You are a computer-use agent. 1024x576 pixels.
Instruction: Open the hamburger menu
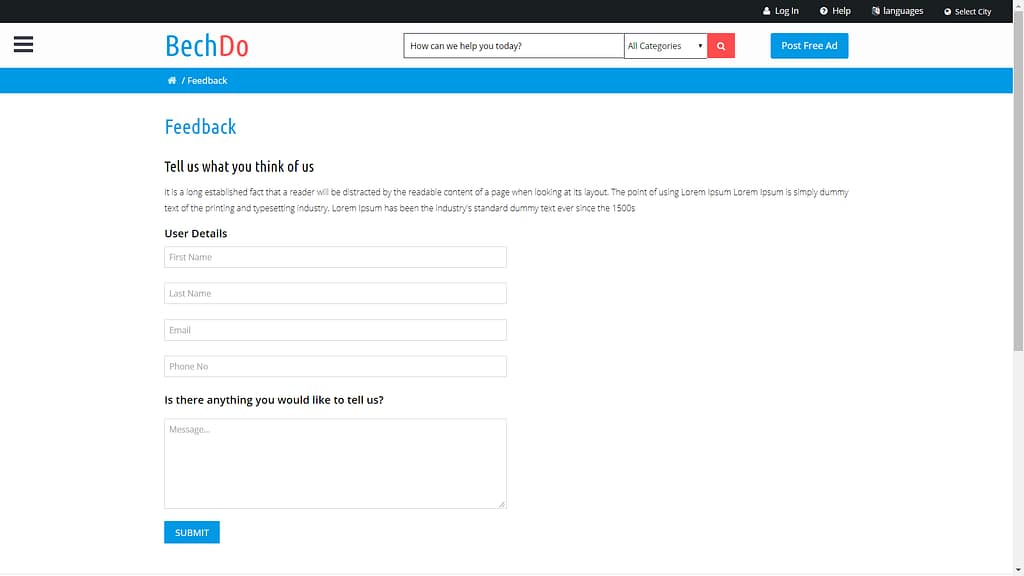(23, 44)
